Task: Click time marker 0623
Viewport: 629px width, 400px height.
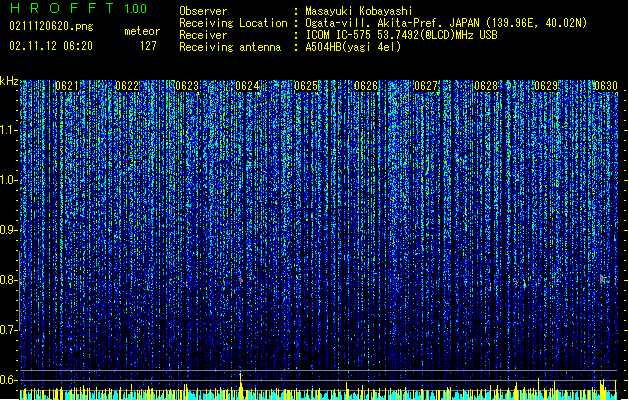Action: [187, 86]
